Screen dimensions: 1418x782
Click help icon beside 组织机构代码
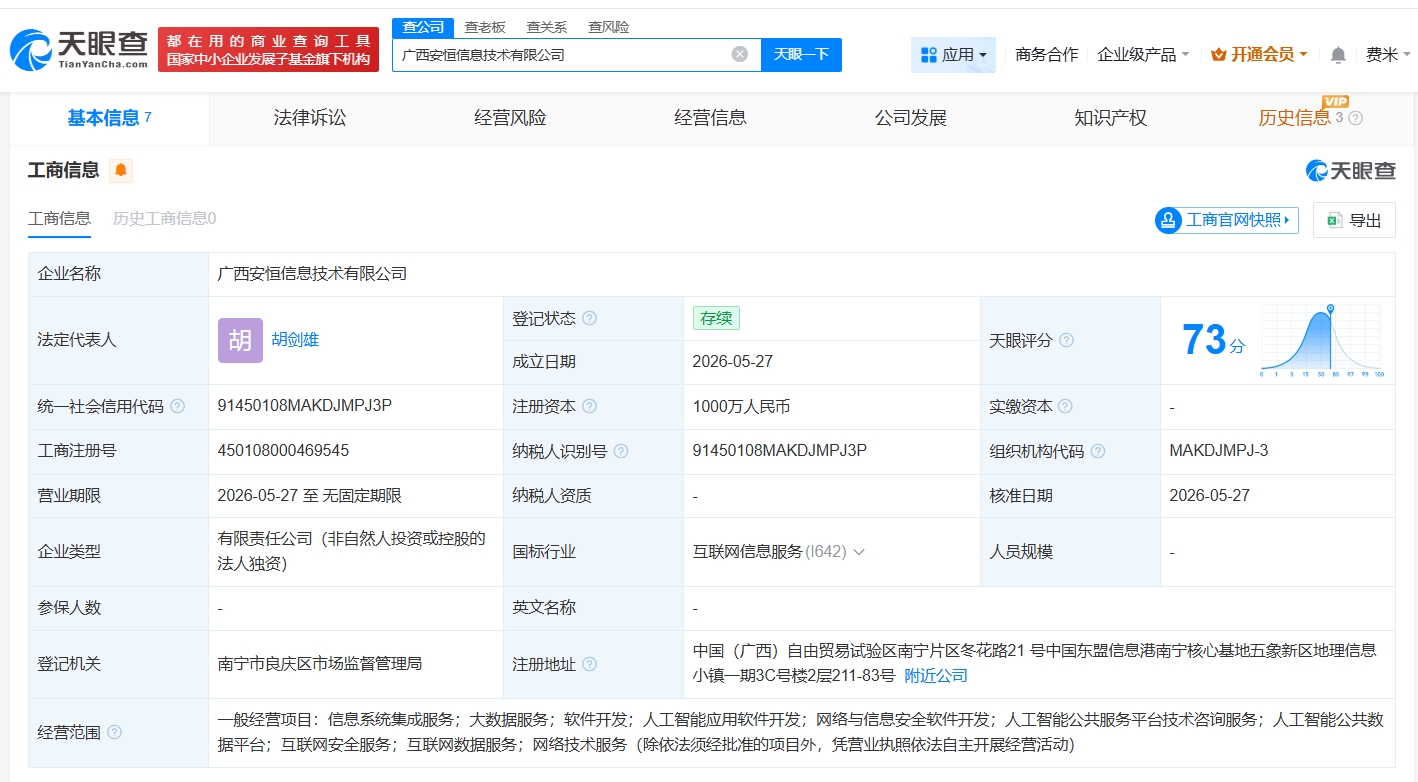(x=1097, y=451)
